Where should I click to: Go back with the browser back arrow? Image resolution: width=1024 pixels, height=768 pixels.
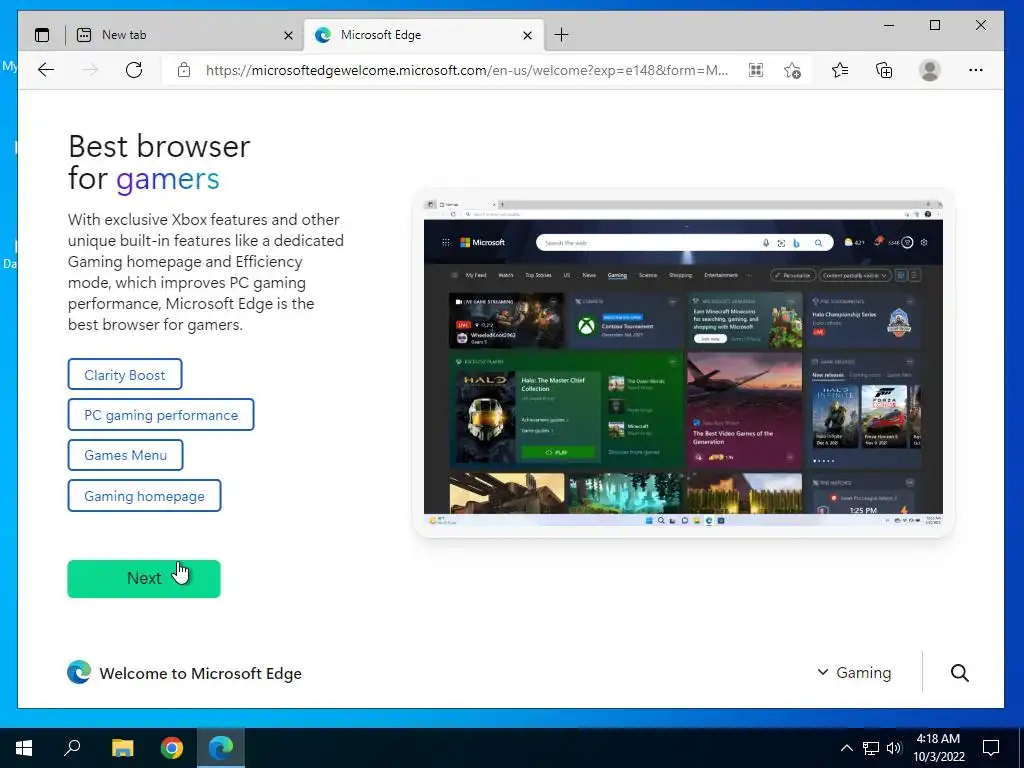click(46, 70)
